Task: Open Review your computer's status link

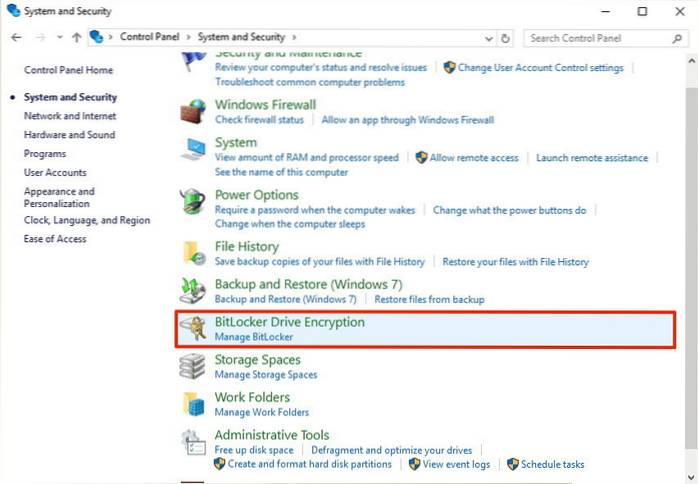Action: [321, 67]
